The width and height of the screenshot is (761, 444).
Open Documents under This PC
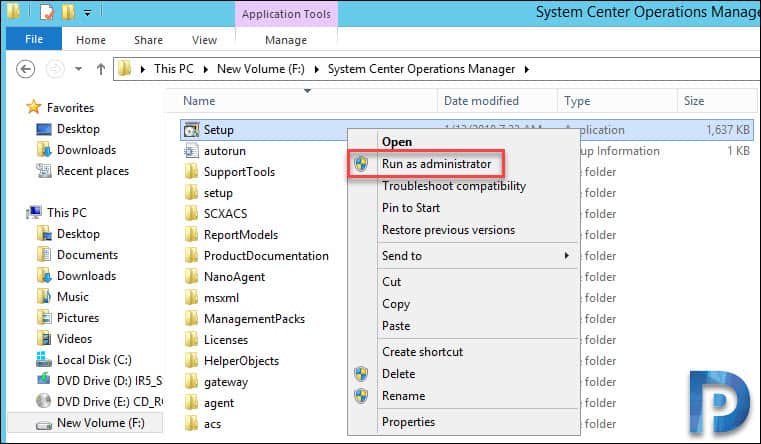pos(87,255)
